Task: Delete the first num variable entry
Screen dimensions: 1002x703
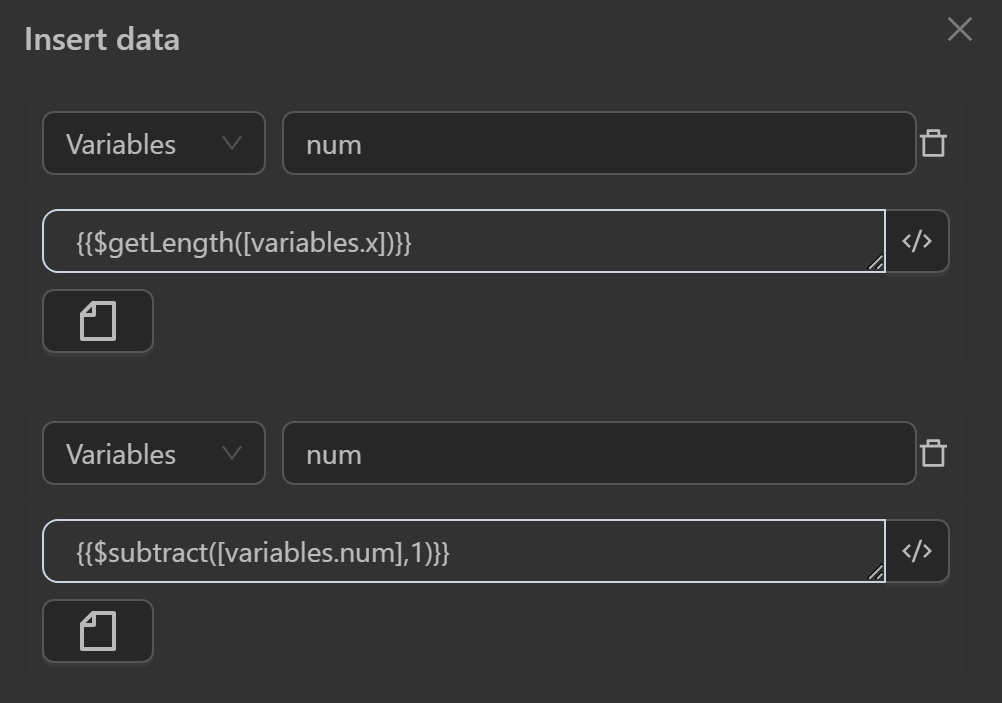Action: (x=933, y=143)
